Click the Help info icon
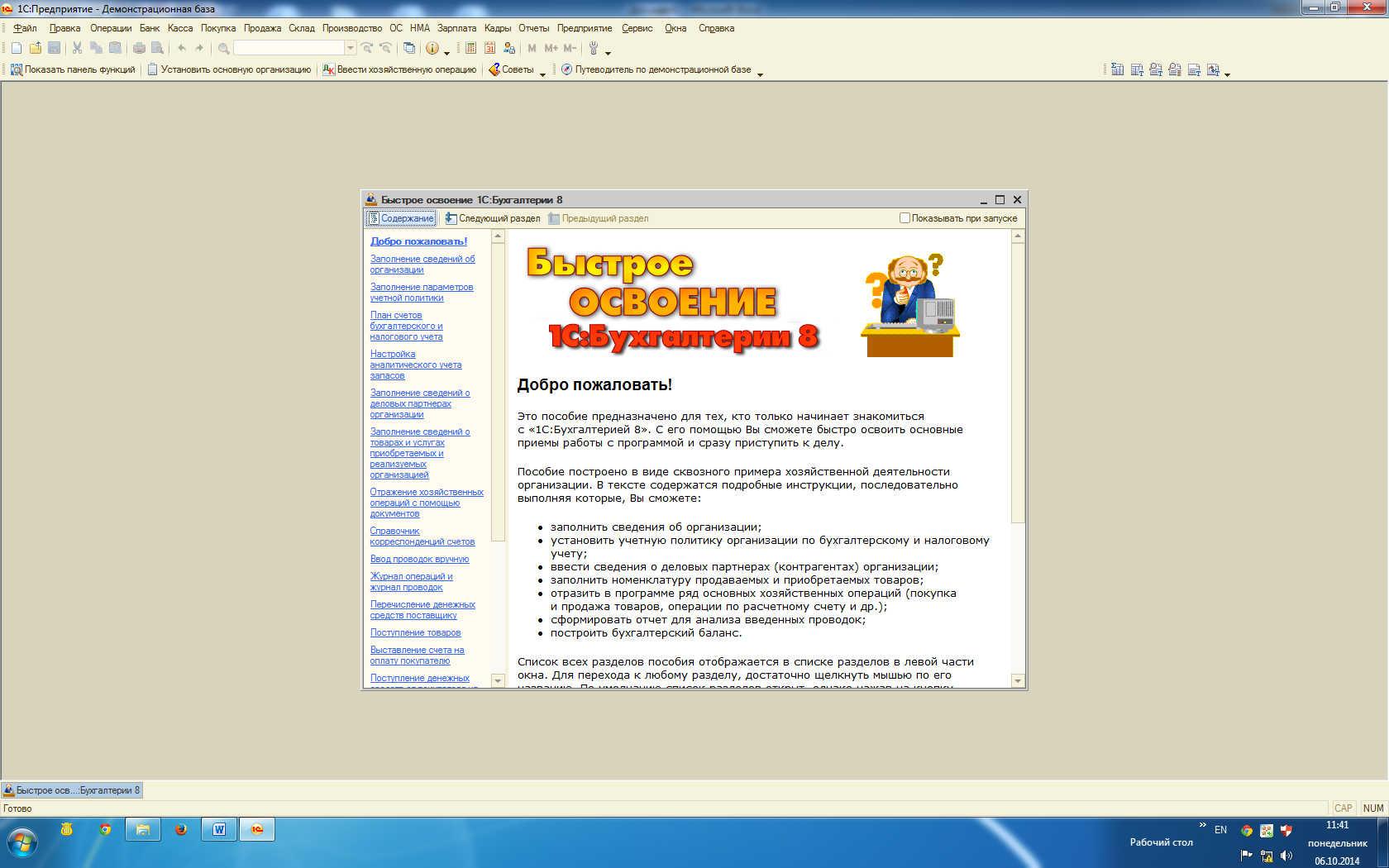Viewport: 1389px width, 868px height. coord(432,48)
